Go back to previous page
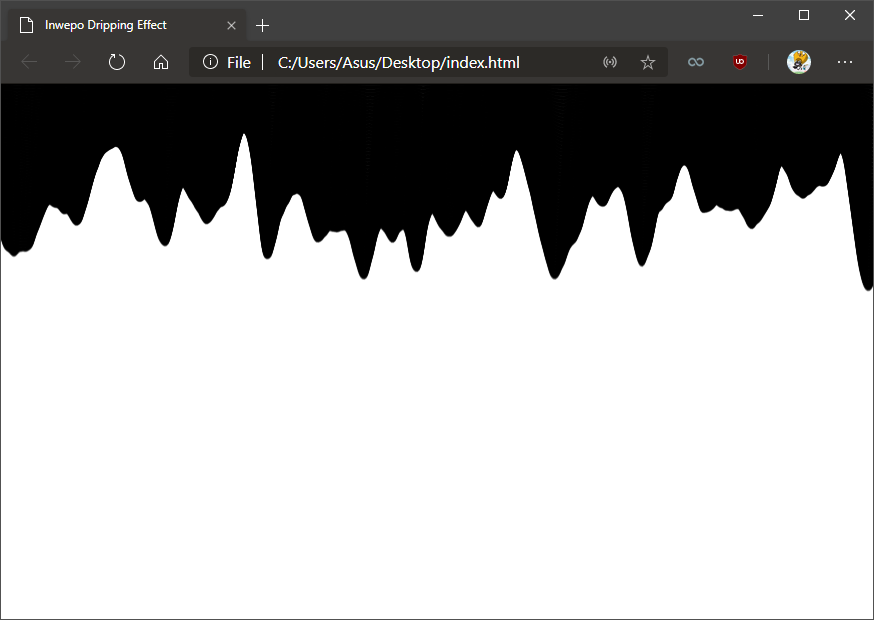This screenshot has width=874, height=620. tap(29, 62)
